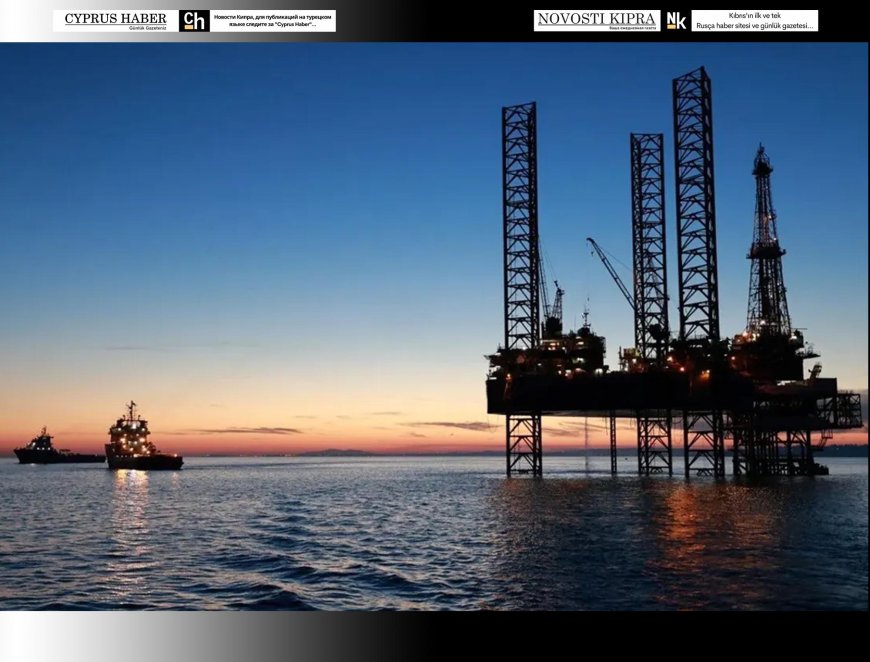870x662 pixels.
Task: Open the Cyprus Haber logo banner
Action: 116,21
